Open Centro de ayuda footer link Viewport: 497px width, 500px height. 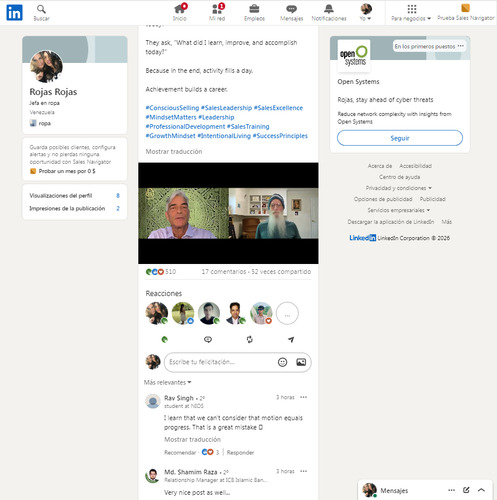tap(399, 177)
